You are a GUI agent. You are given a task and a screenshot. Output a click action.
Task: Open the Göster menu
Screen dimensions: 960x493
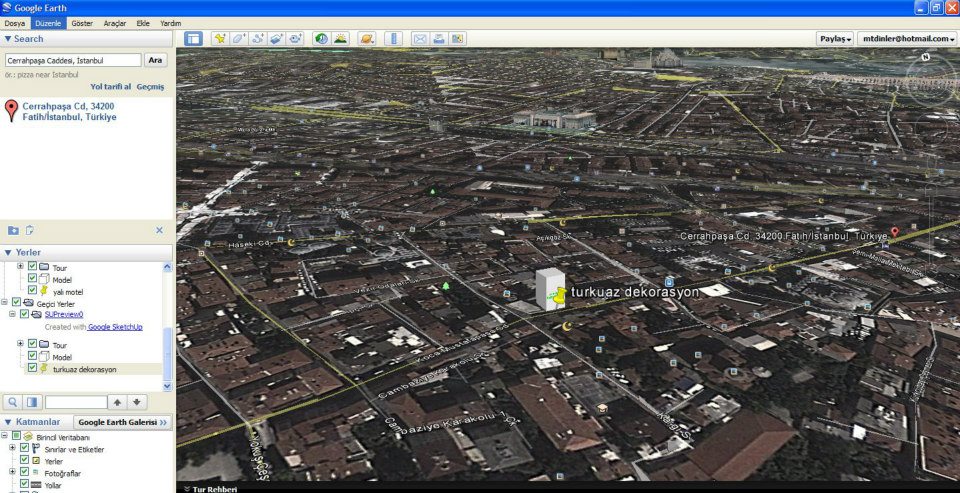[82, 23]
